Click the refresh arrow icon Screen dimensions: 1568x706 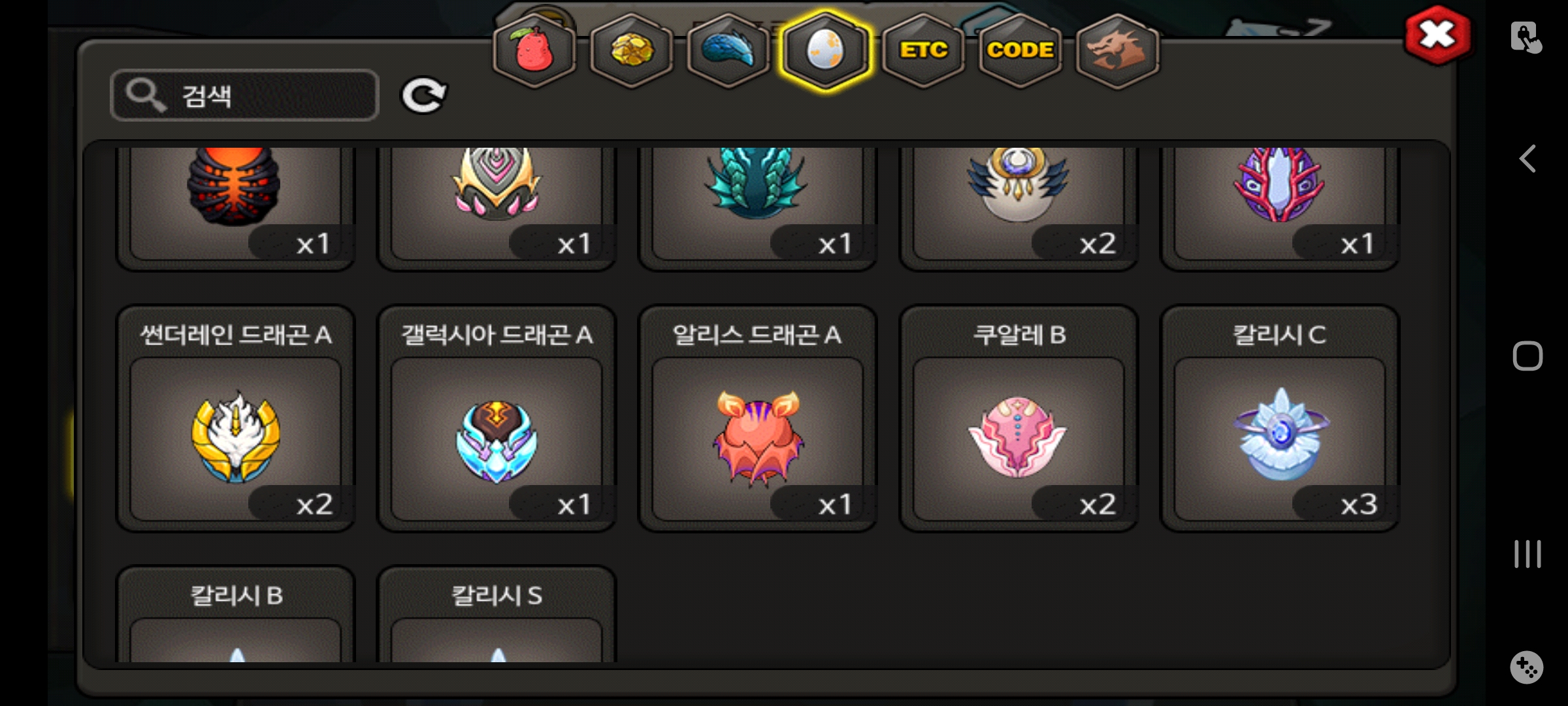pos(423,96)
